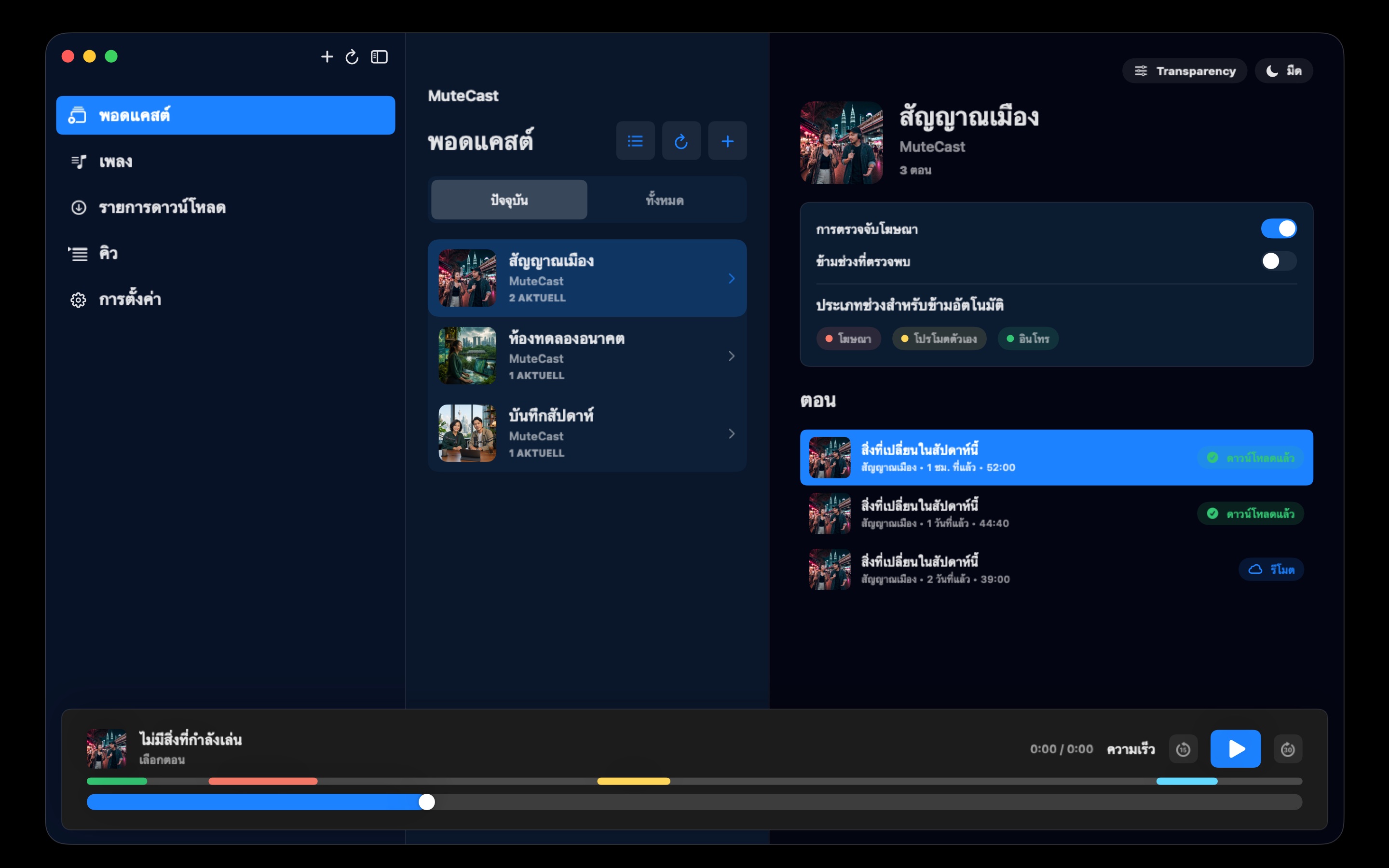Jump to the cyan segment marker

coord(1186,781)
